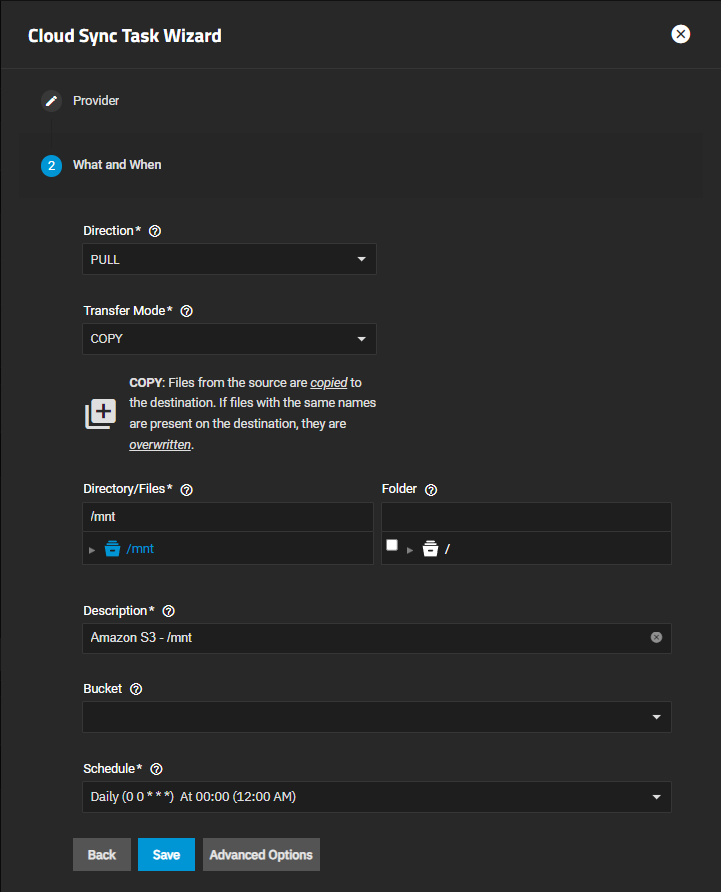
Task: Expand the root folder tree node
Action: click(x=409, y=550)
